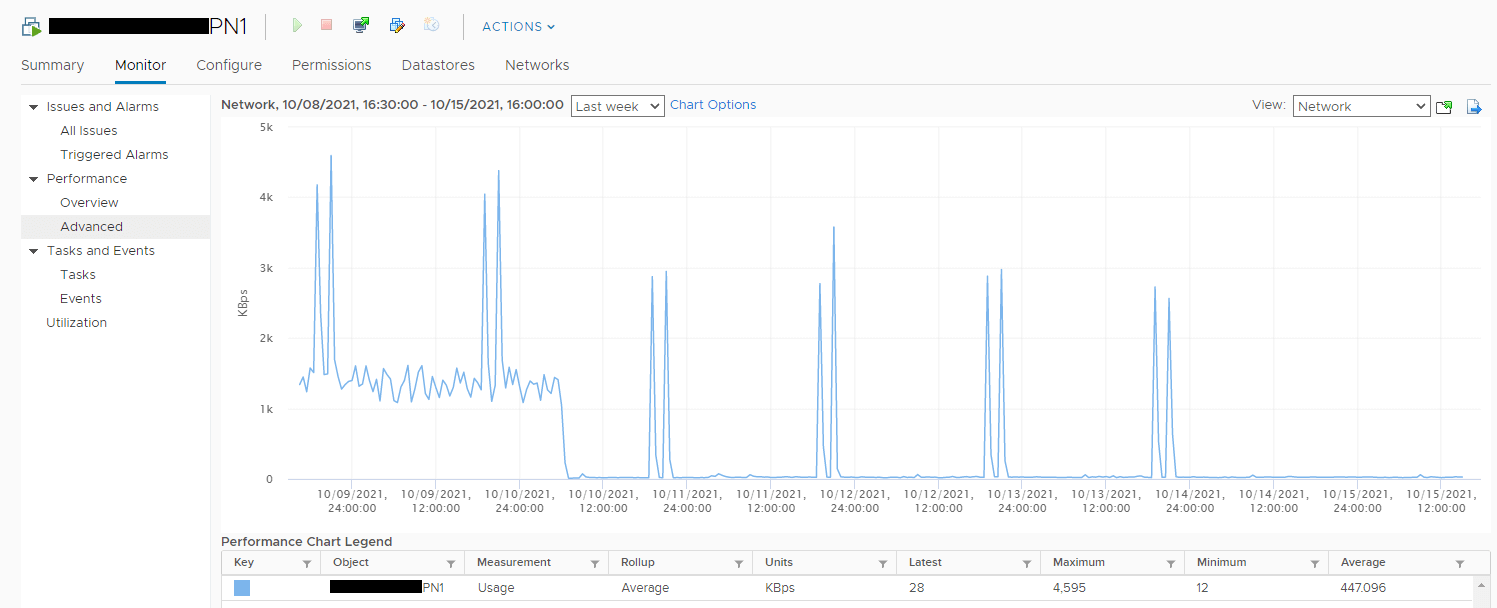The image size is (1497, 608).
Task: Click the Chart Options link
Action: 713,105
